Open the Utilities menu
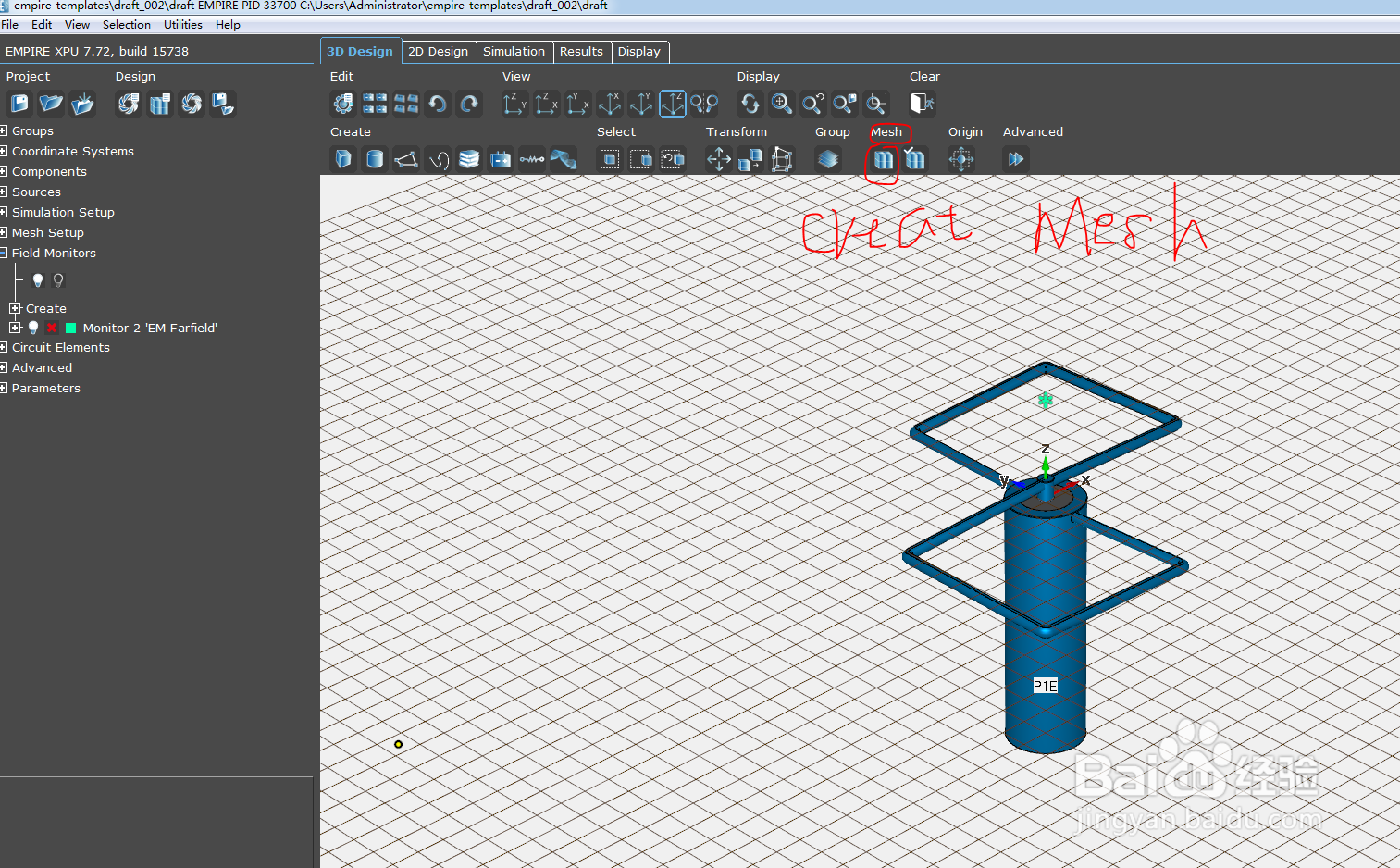The width and height of the screenshot is (1400, 868). click(183, 25)
